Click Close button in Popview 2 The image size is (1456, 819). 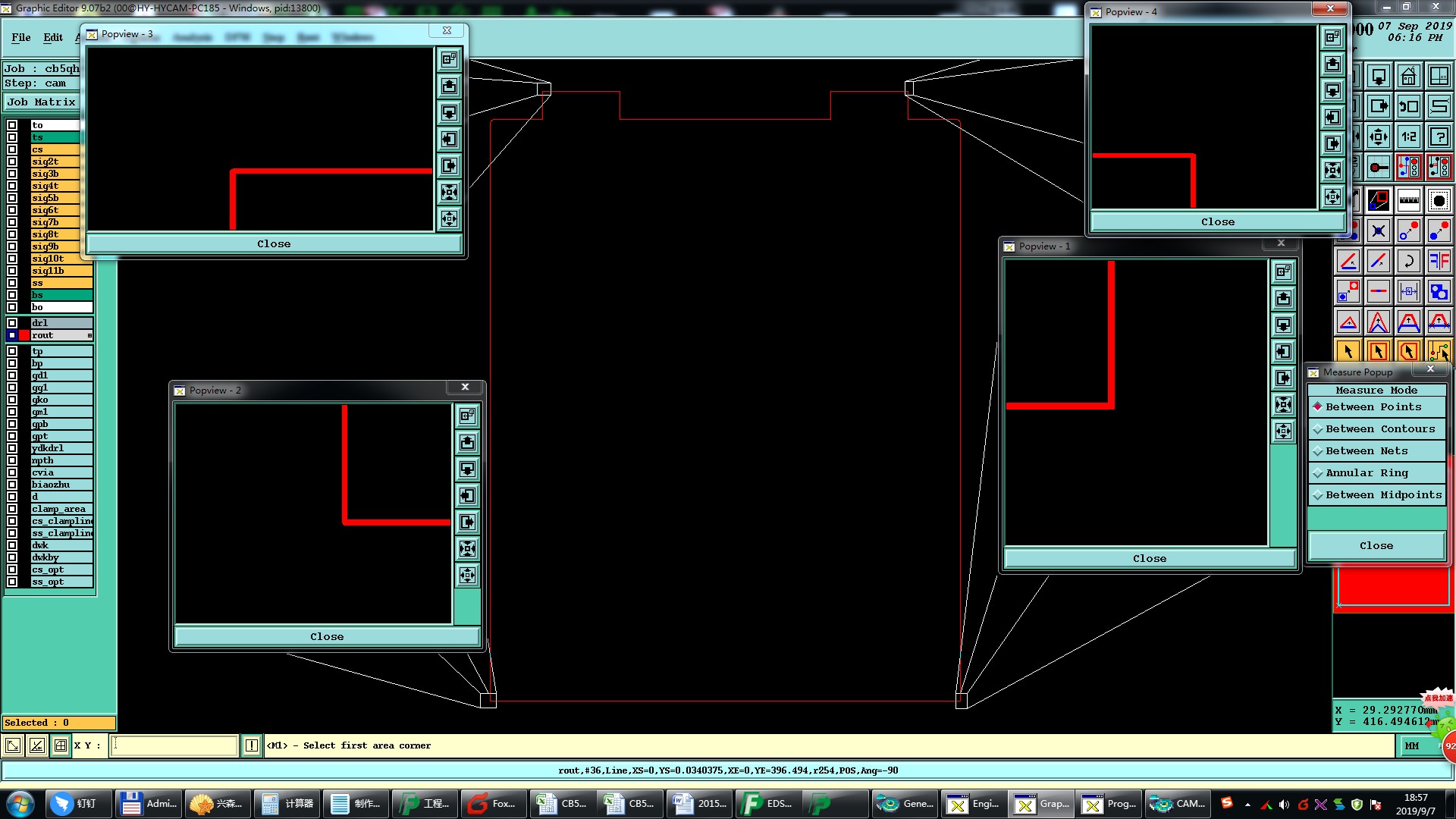[327, 637]
